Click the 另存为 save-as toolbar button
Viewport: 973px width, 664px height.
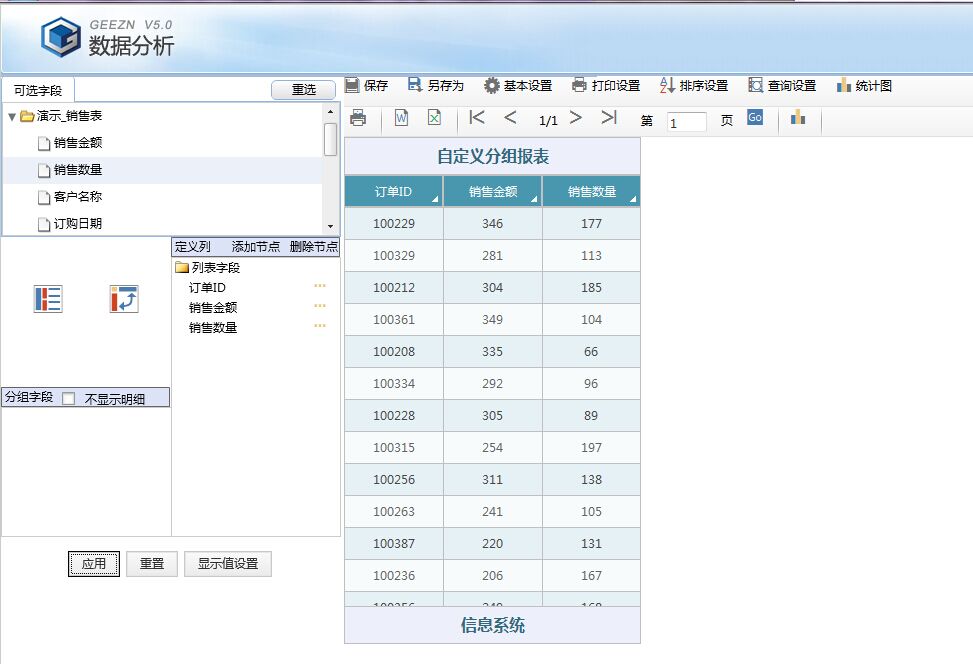(x=436, y=86)
